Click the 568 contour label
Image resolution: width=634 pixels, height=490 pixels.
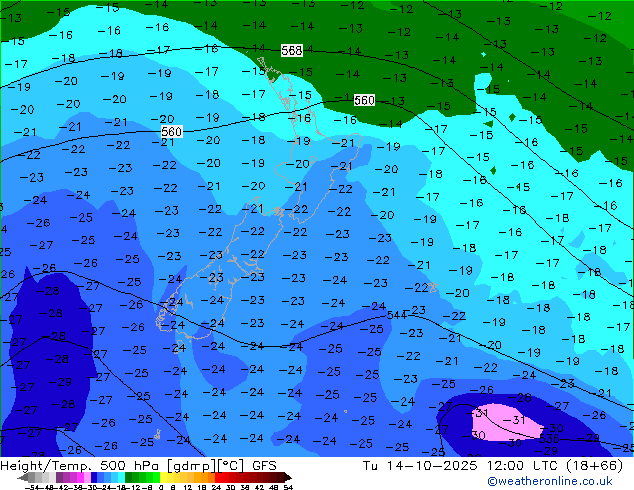pos(292,51)
